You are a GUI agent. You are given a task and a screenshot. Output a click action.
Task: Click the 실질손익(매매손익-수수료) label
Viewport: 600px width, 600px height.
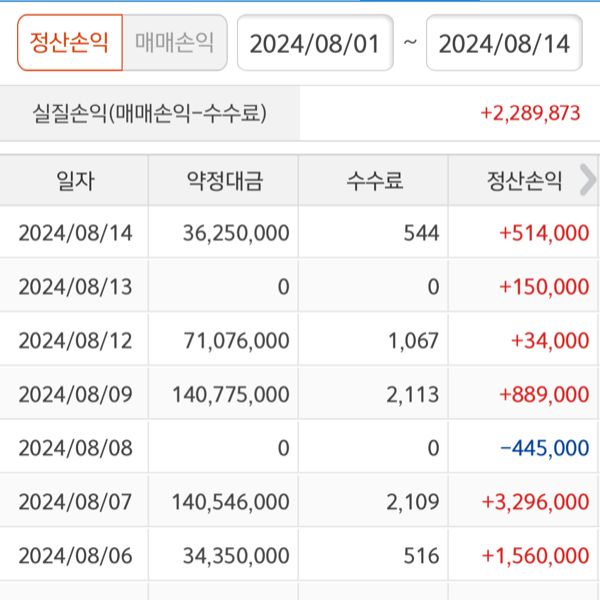[150, 113]
